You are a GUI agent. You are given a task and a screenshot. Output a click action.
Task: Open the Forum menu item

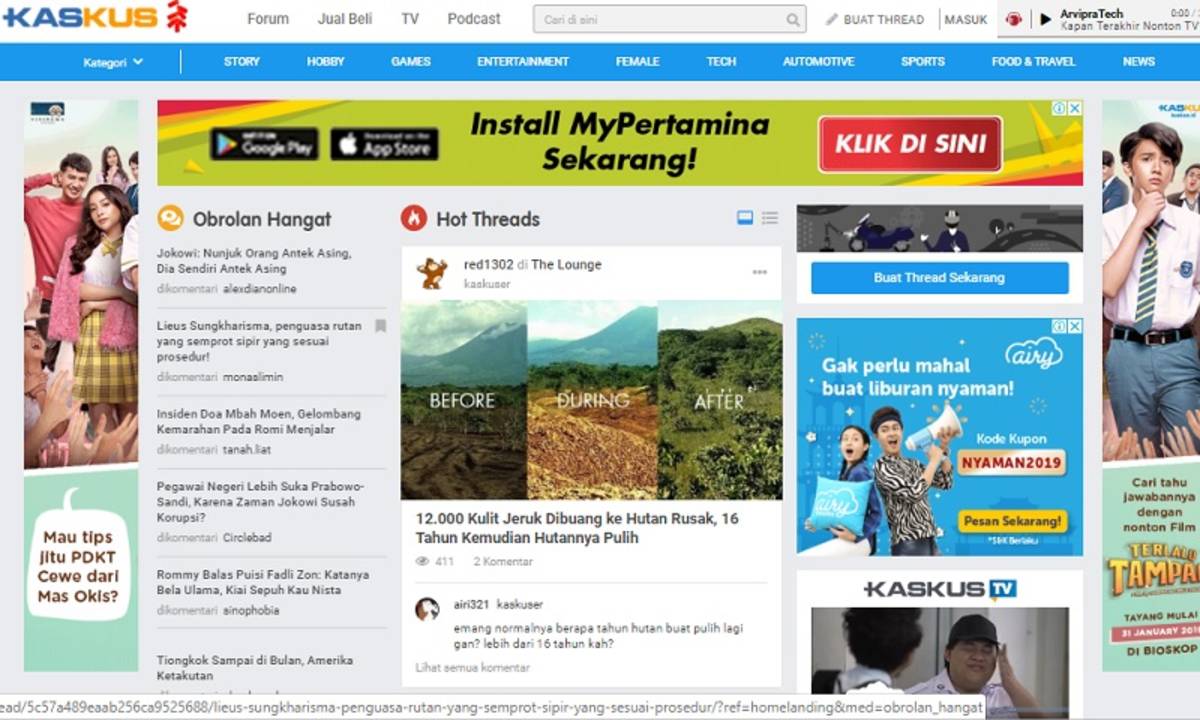pyautogui.click(x=268, y=19)
